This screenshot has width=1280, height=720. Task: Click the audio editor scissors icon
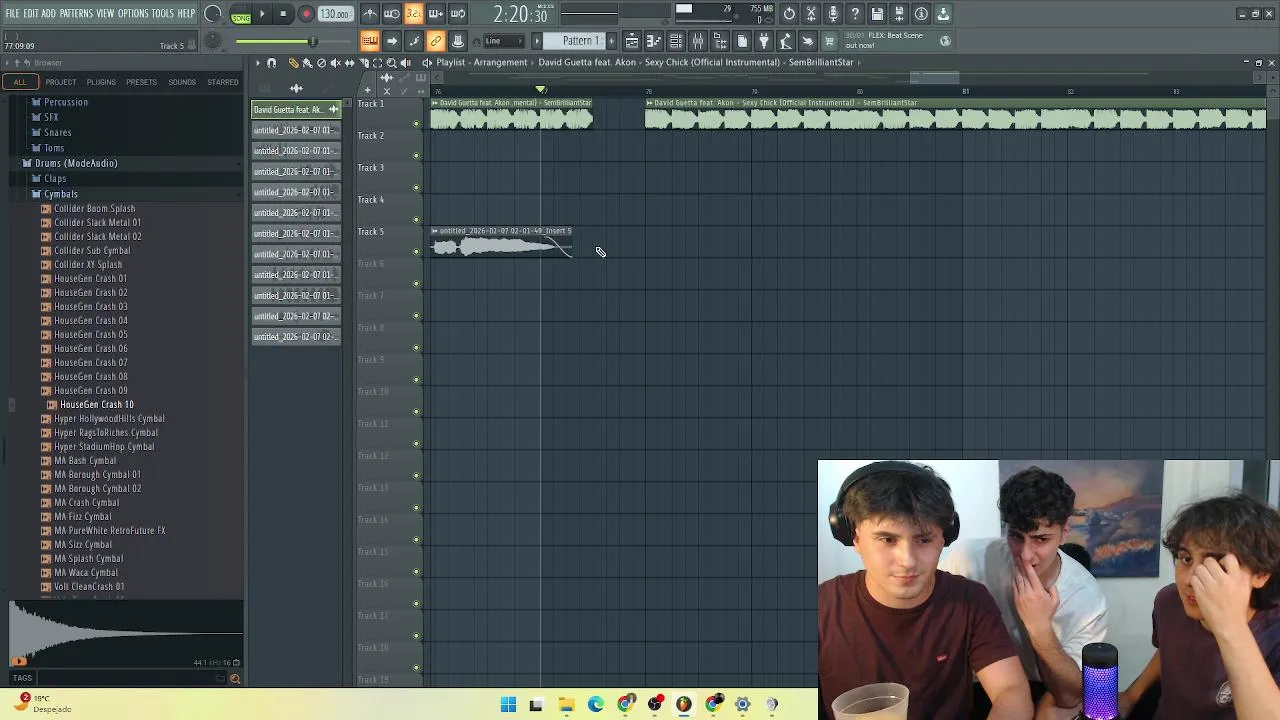tap(811, 14)
